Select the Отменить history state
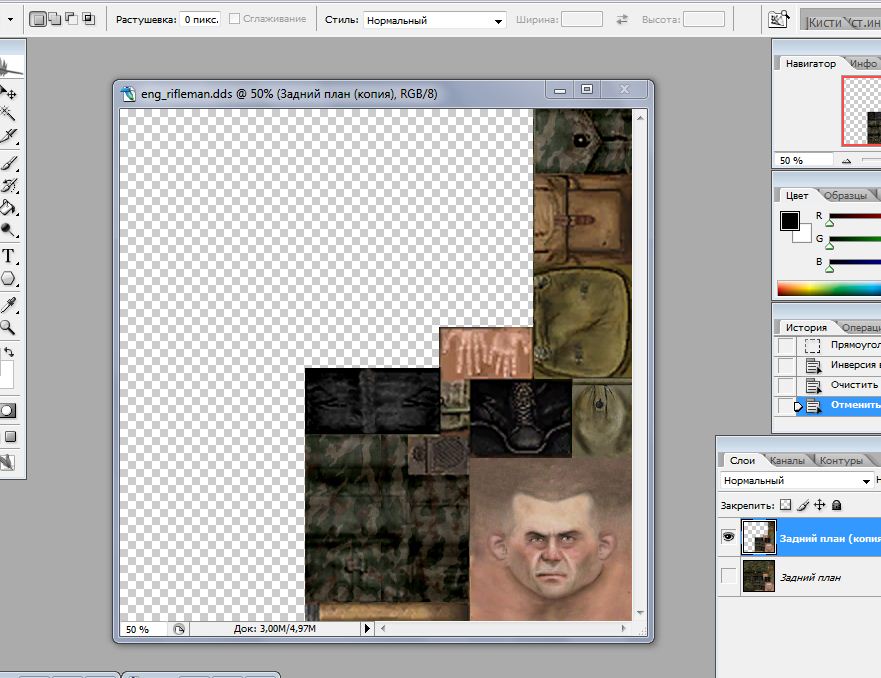 (838, 406)
